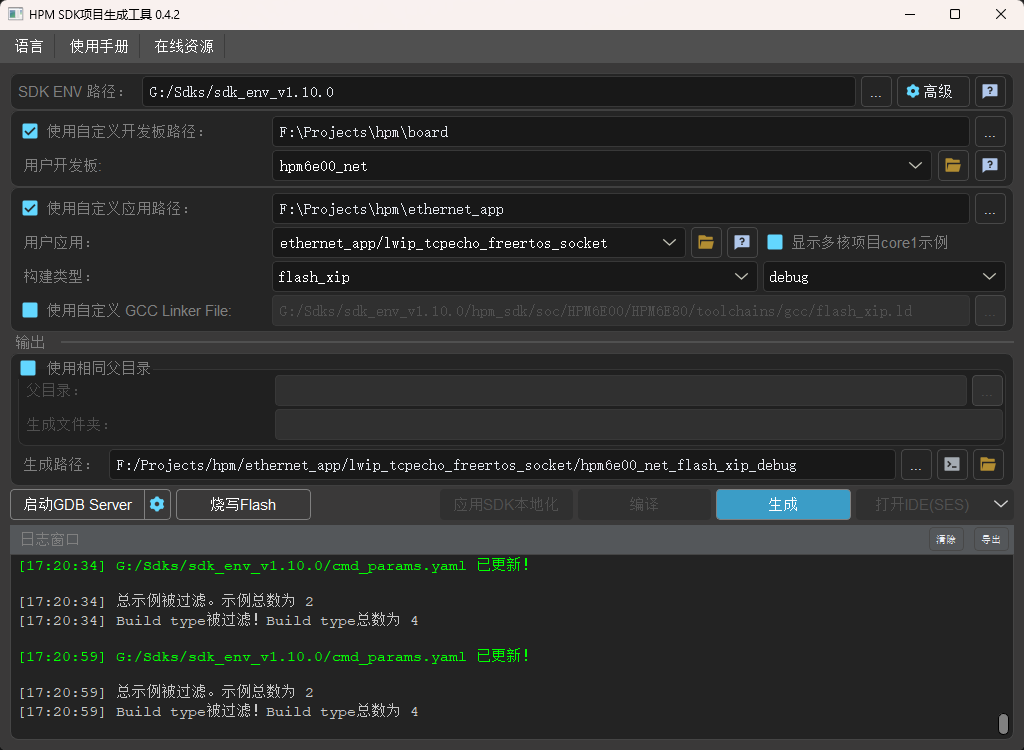Open the folder icon beside user board dropdown
1024x750 pixels.
click(952, 165)
